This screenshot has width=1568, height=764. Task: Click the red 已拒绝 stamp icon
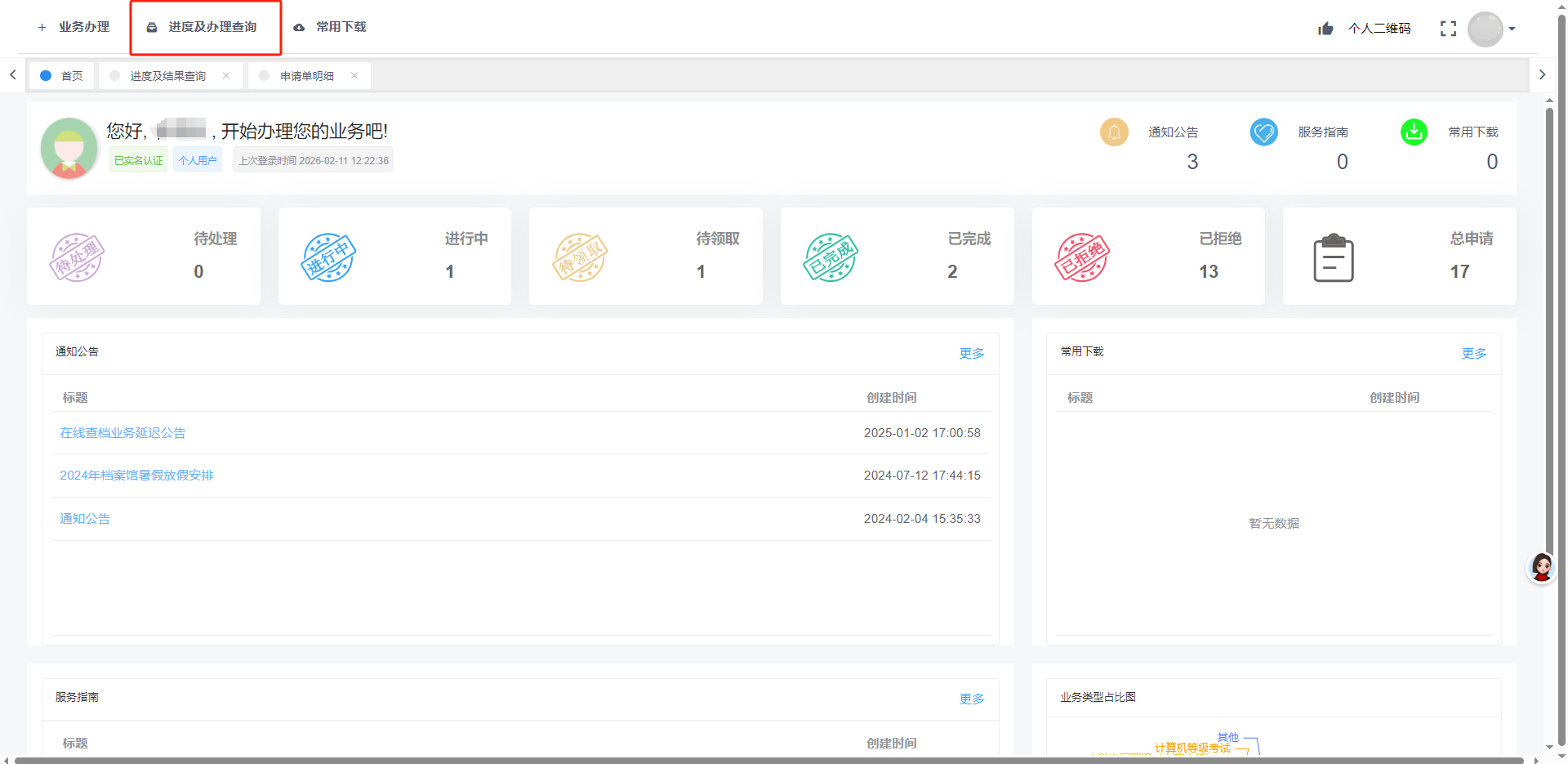(1082, 257)
